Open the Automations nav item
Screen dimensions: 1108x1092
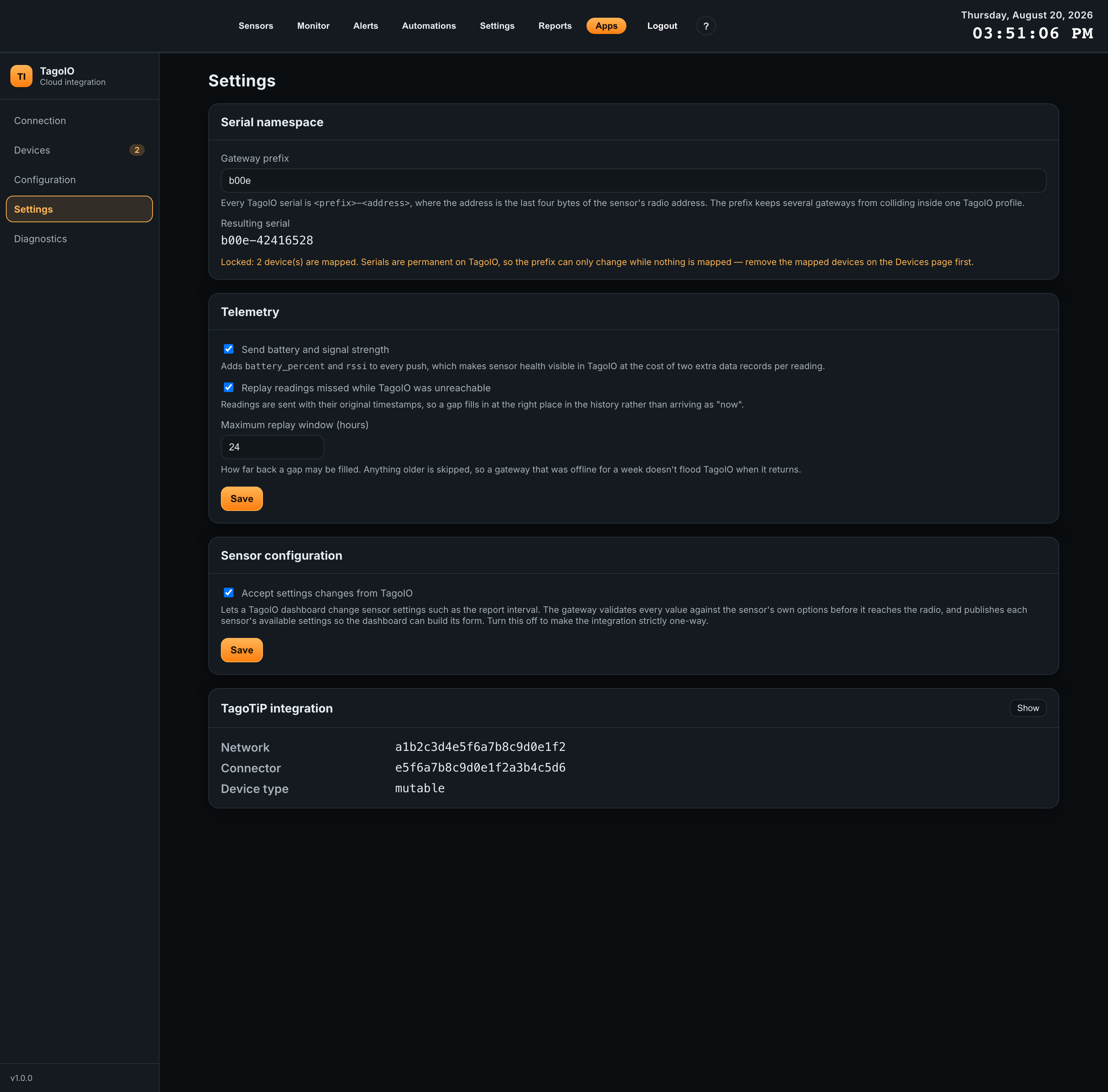[x=429, y=26]
